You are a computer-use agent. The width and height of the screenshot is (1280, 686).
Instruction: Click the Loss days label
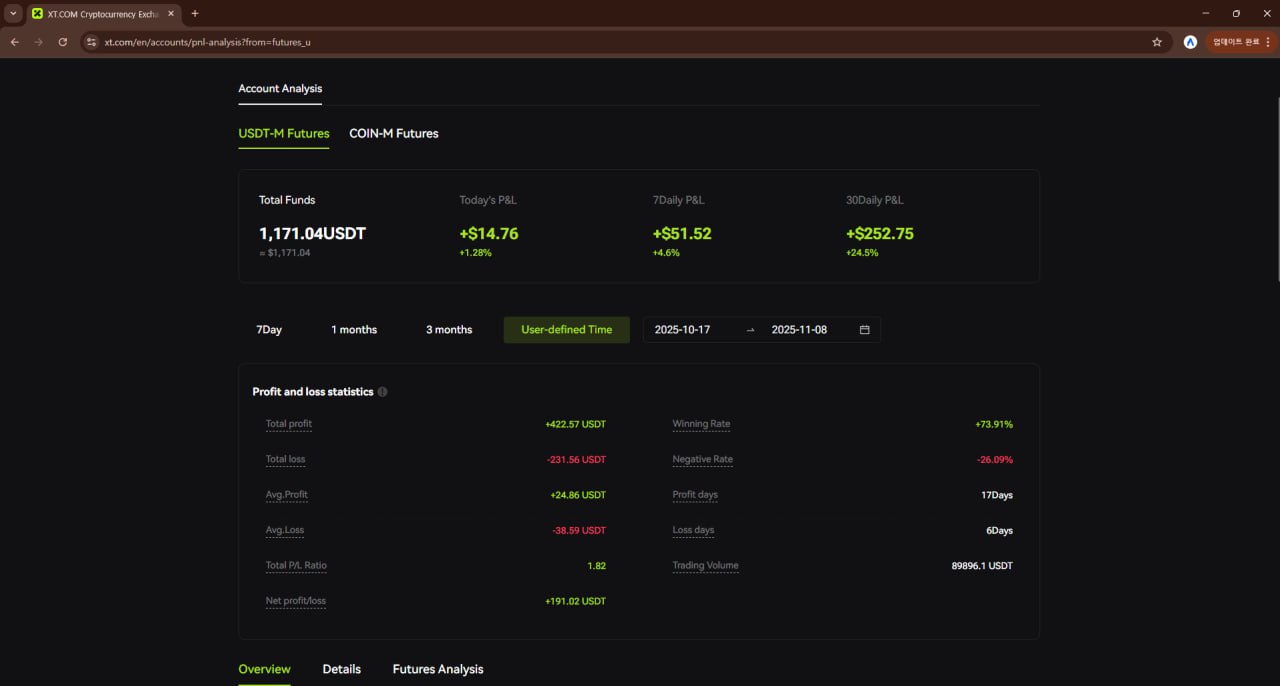(x=693, y=530)
